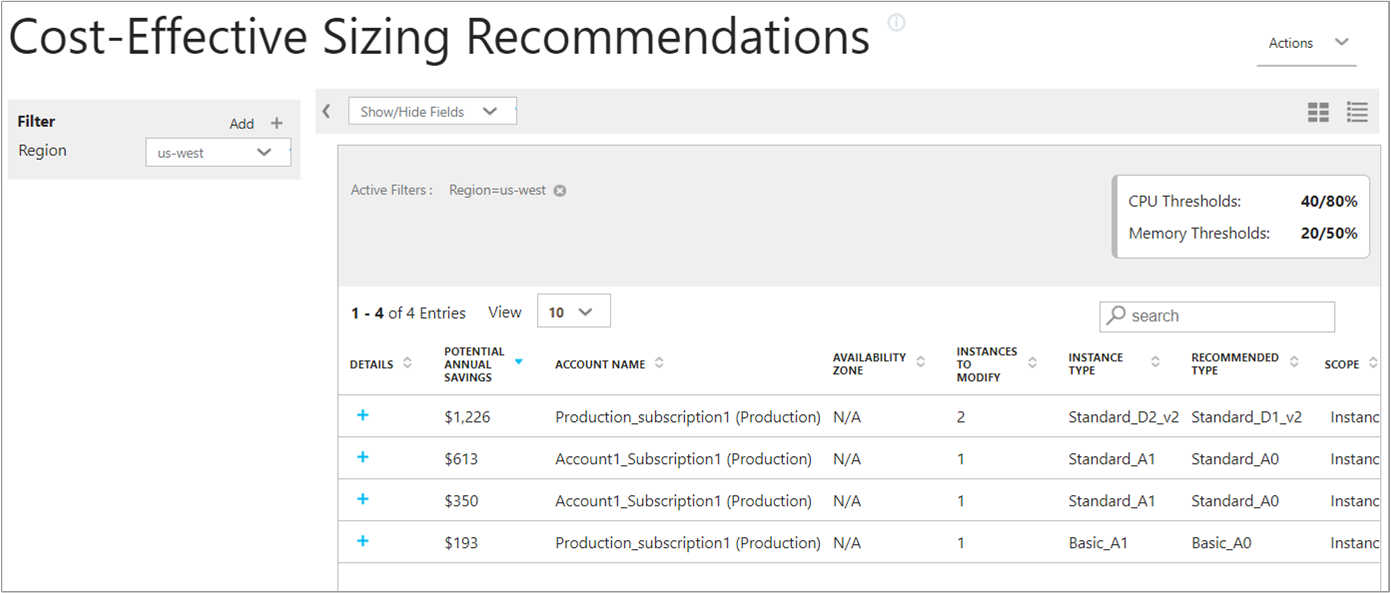
Task: Click CPU Thresholds 40/80% value
Action: (x=1329, y=201)
